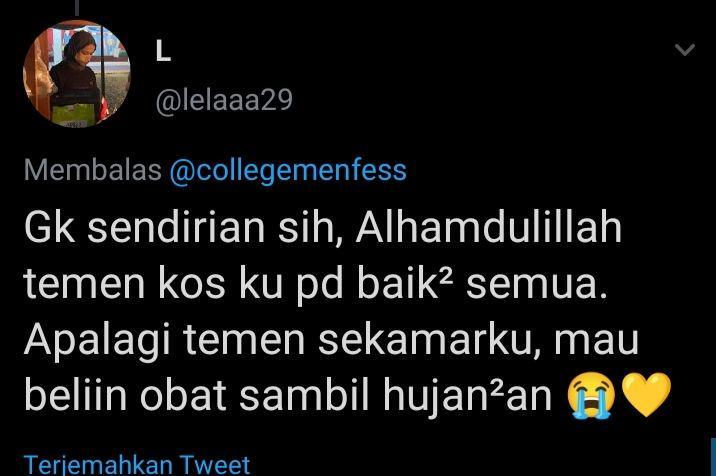Click the phrase beliin obat sambil
Image resolution: width=716 pixels, height=476 pixels.
196,395
